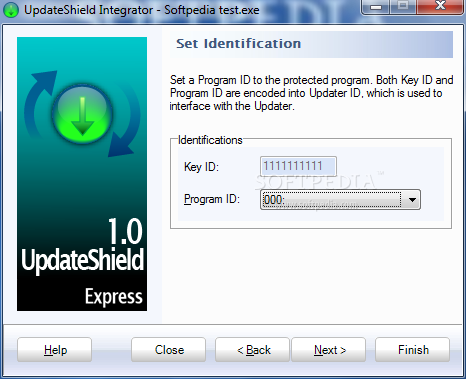The height and width of the screenshot is (379, 466).
Task: Click the Finish button
Action: click(x=413, y=350)
